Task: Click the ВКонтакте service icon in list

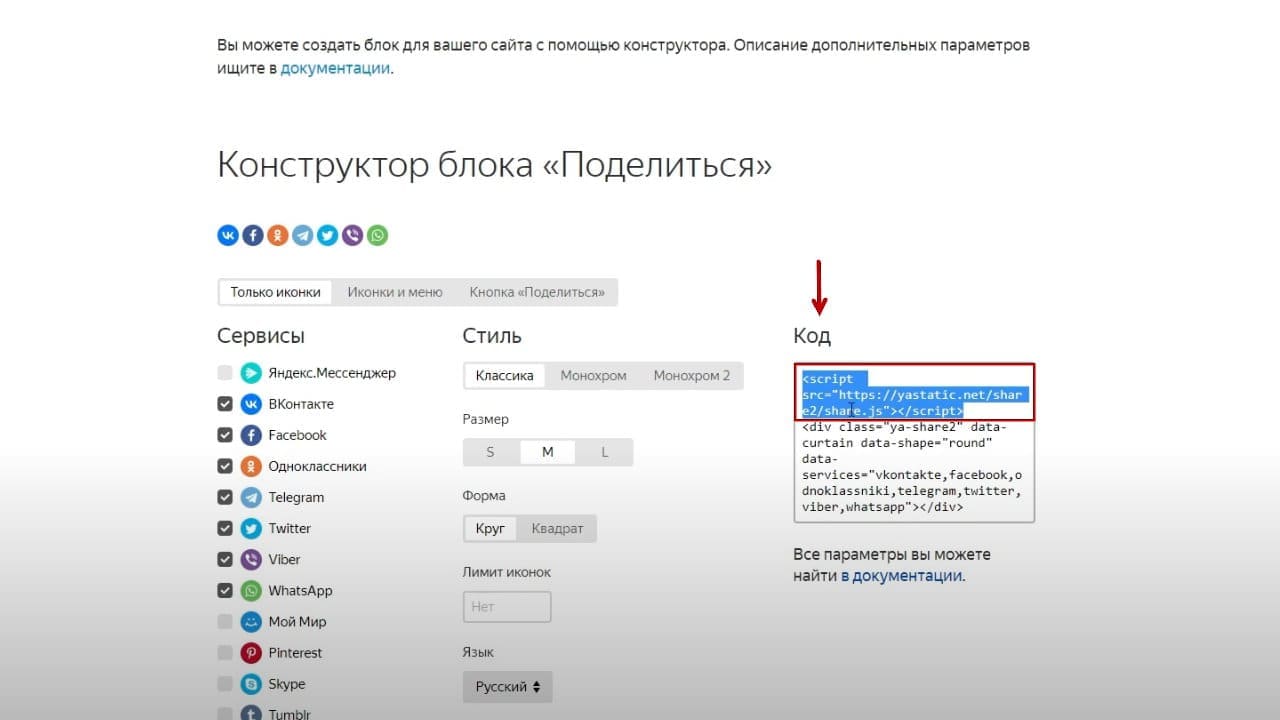Action: click(x=251, y=404)
